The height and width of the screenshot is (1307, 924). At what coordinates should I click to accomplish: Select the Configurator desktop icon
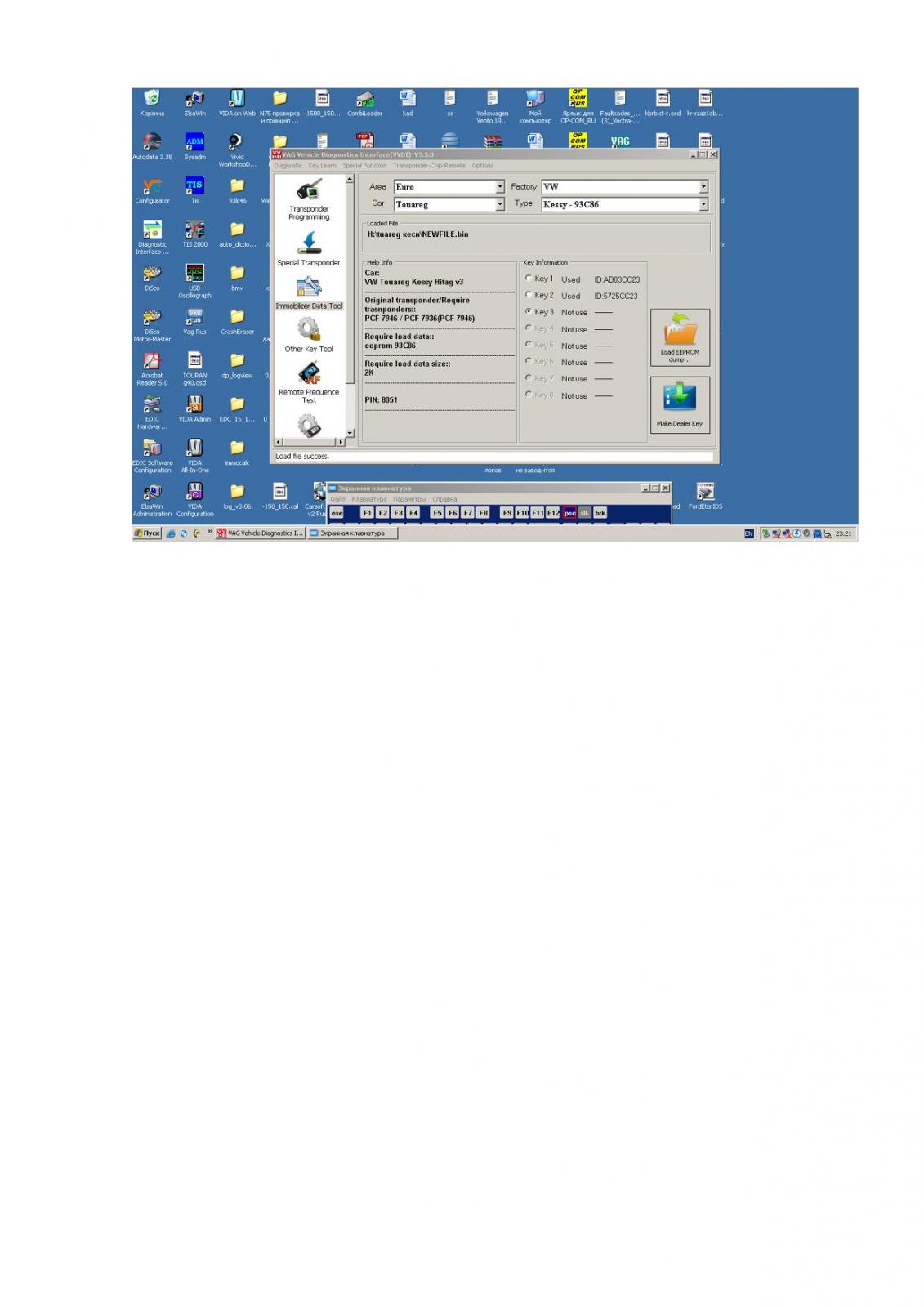(152, 191)
